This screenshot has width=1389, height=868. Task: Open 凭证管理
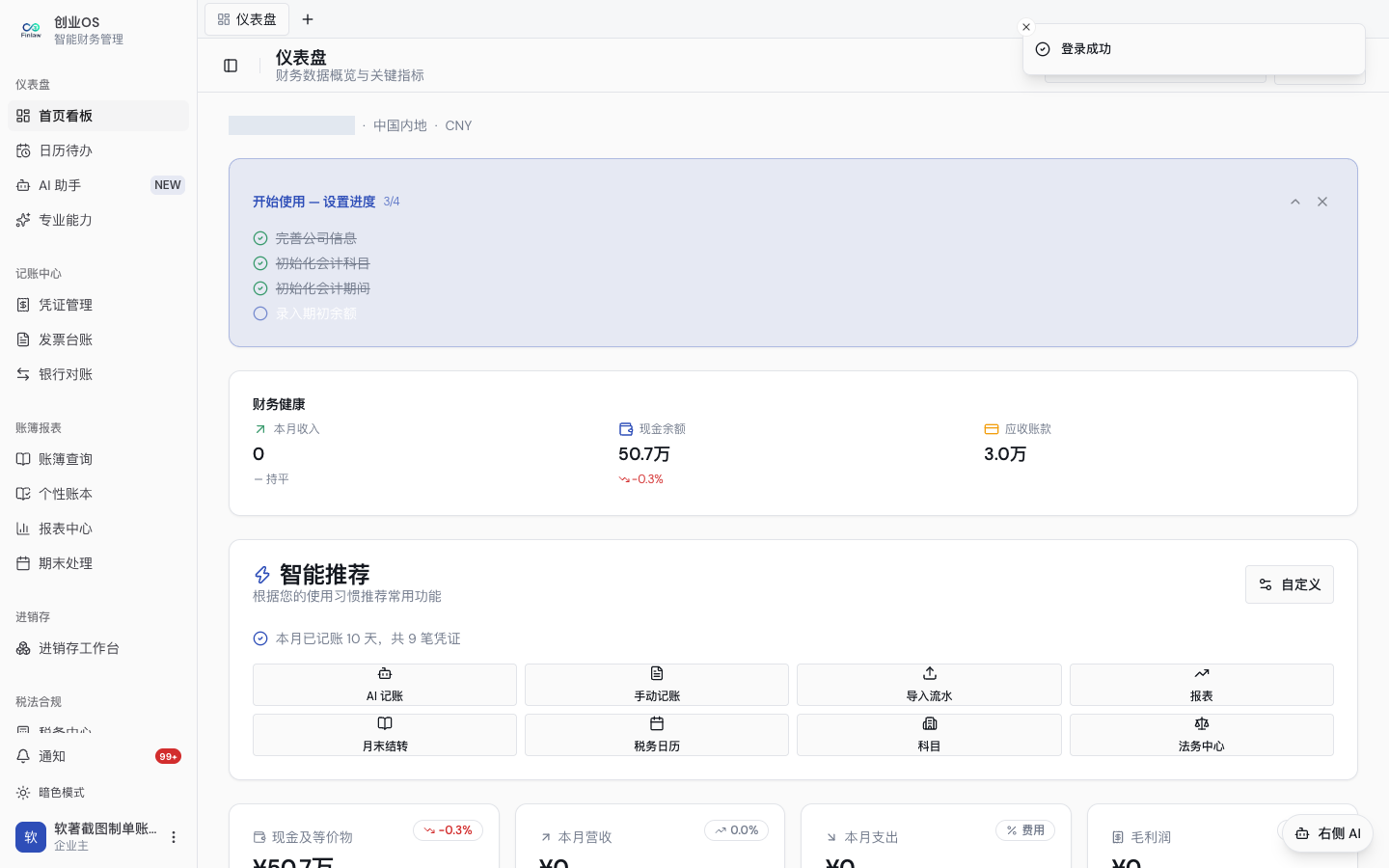click(x=98, y=305)
